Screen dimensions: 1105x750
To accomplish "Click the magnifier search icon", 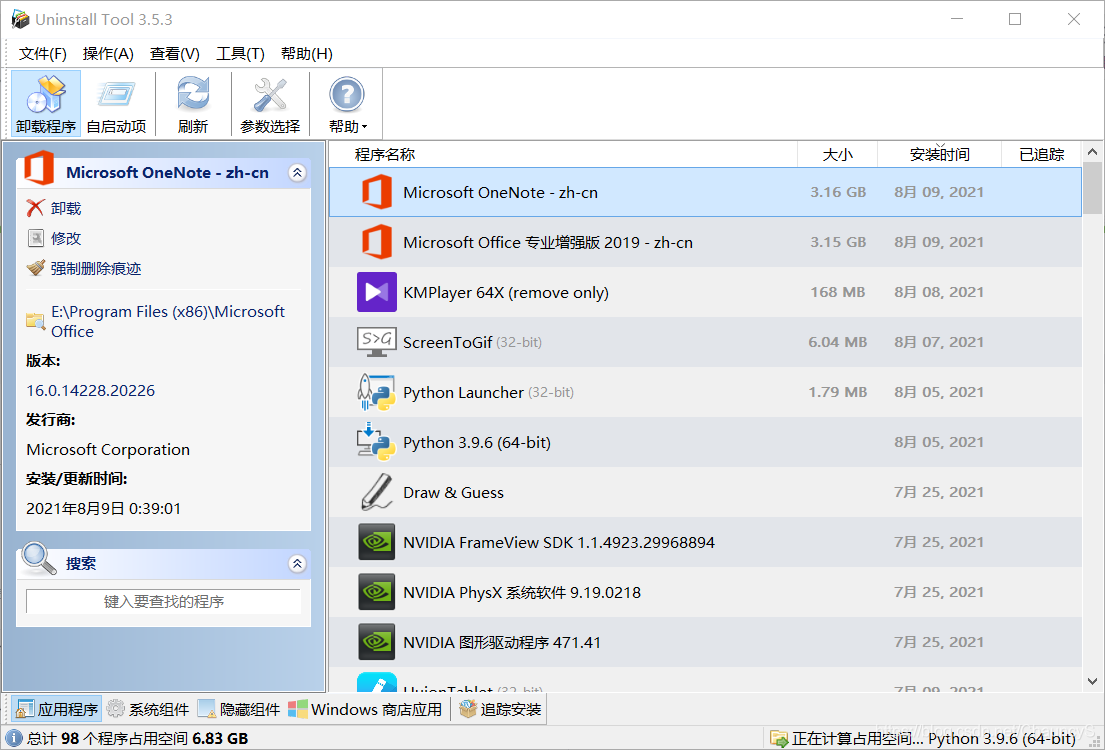I will coord(38,558).
